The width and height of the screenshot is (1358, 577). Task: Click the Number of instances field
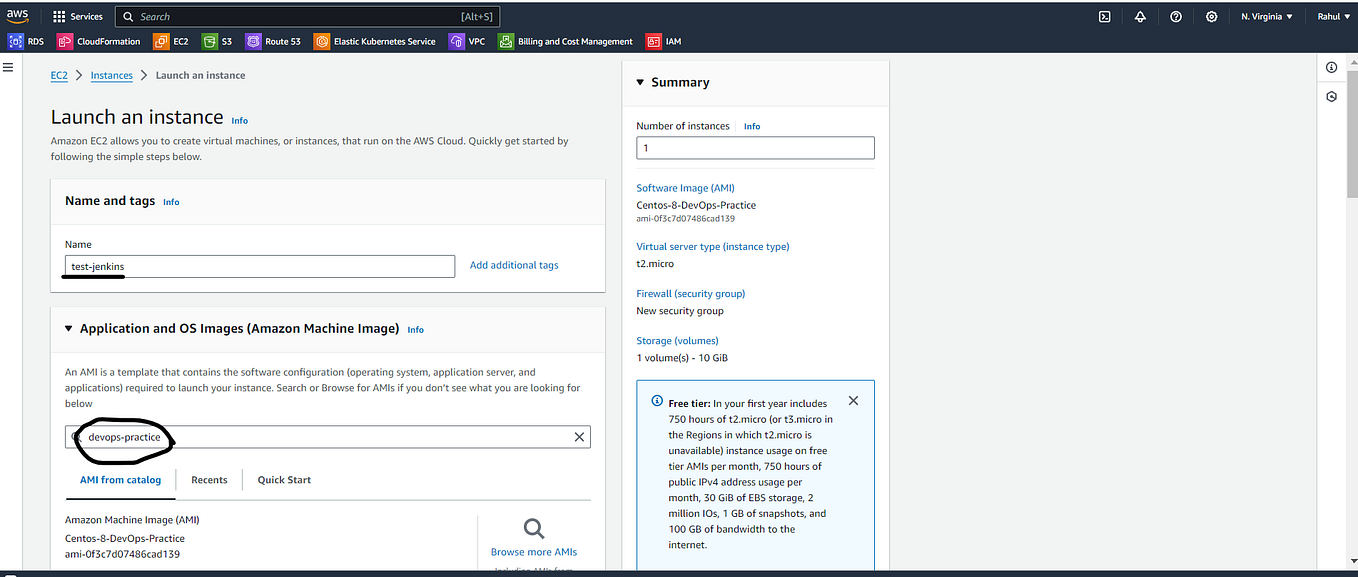(x=755, y=147)
